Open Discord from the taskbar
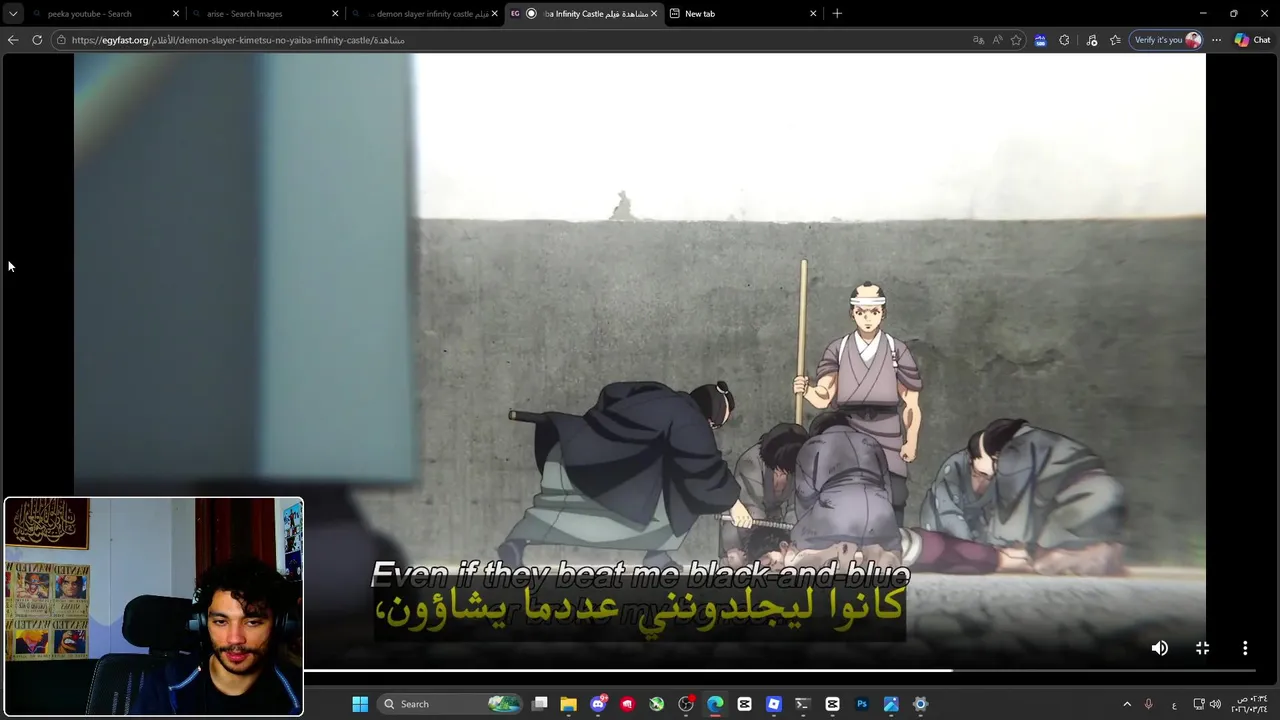Screen dimensions: 1280x720 [598, 704]
